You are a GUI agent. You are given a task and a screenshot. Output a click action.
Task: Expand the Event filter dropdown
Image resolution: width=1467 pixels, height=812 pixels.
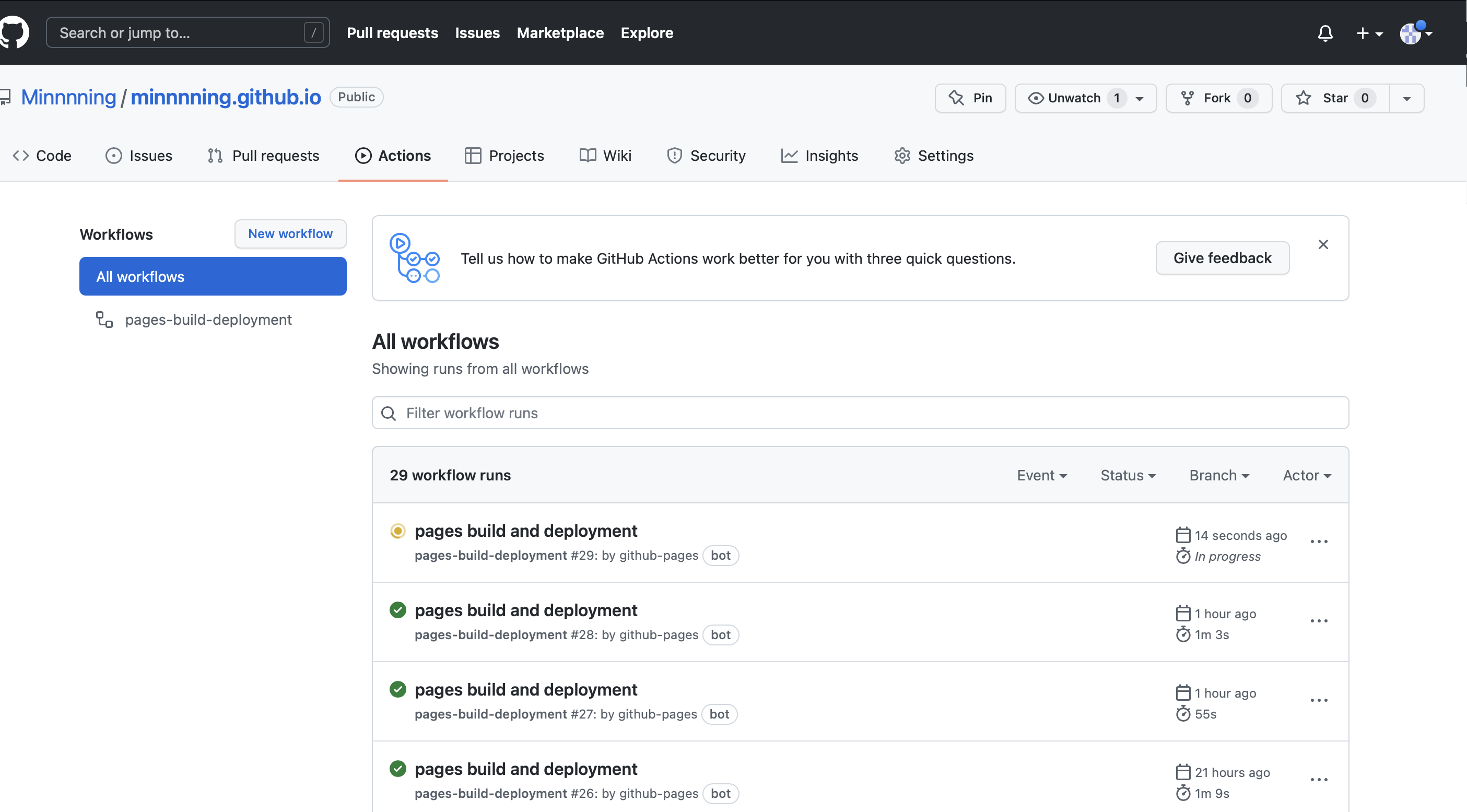1041,475
